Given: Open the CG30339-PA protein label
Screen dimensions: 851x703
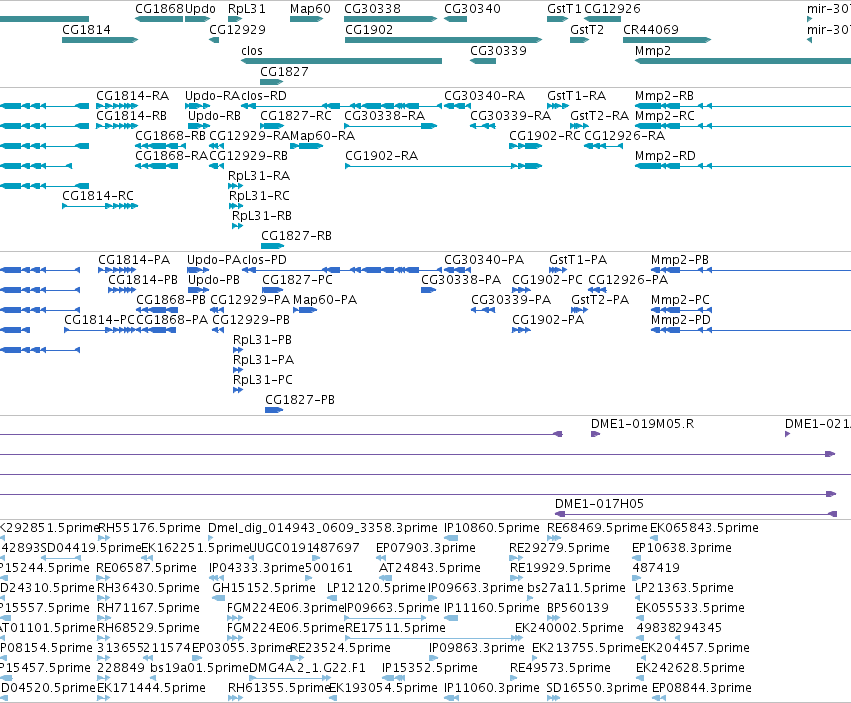Looking at the screenshot, I should 511,300.
